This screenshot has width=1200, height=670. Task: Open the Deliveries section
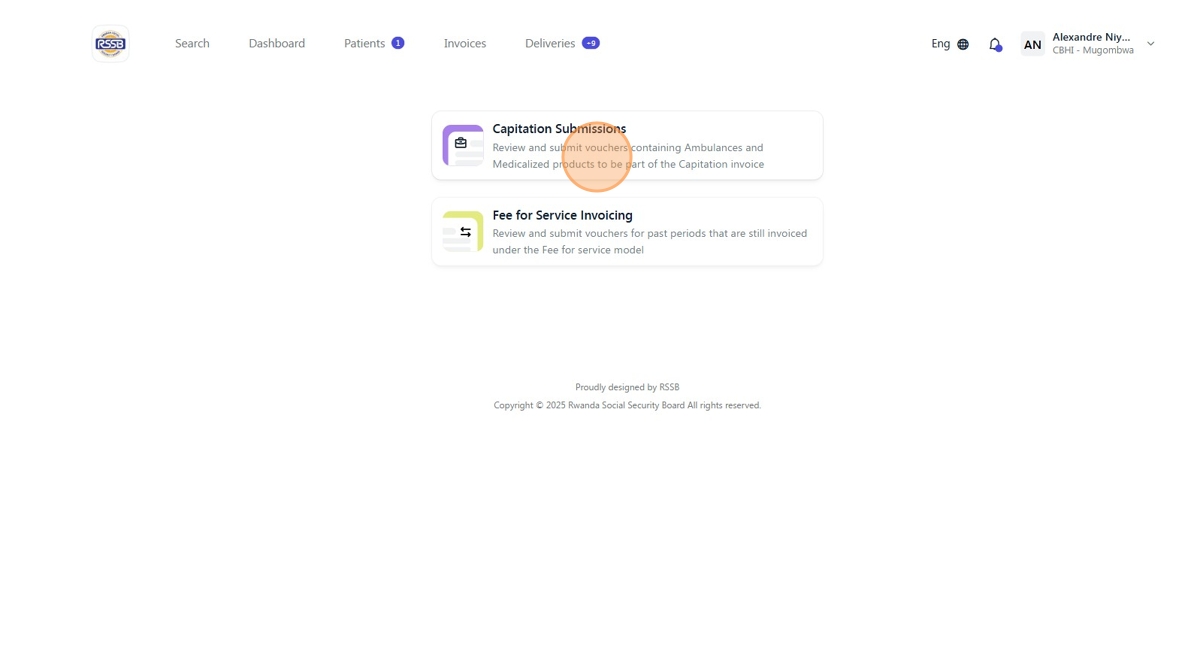tap(550, 44)
